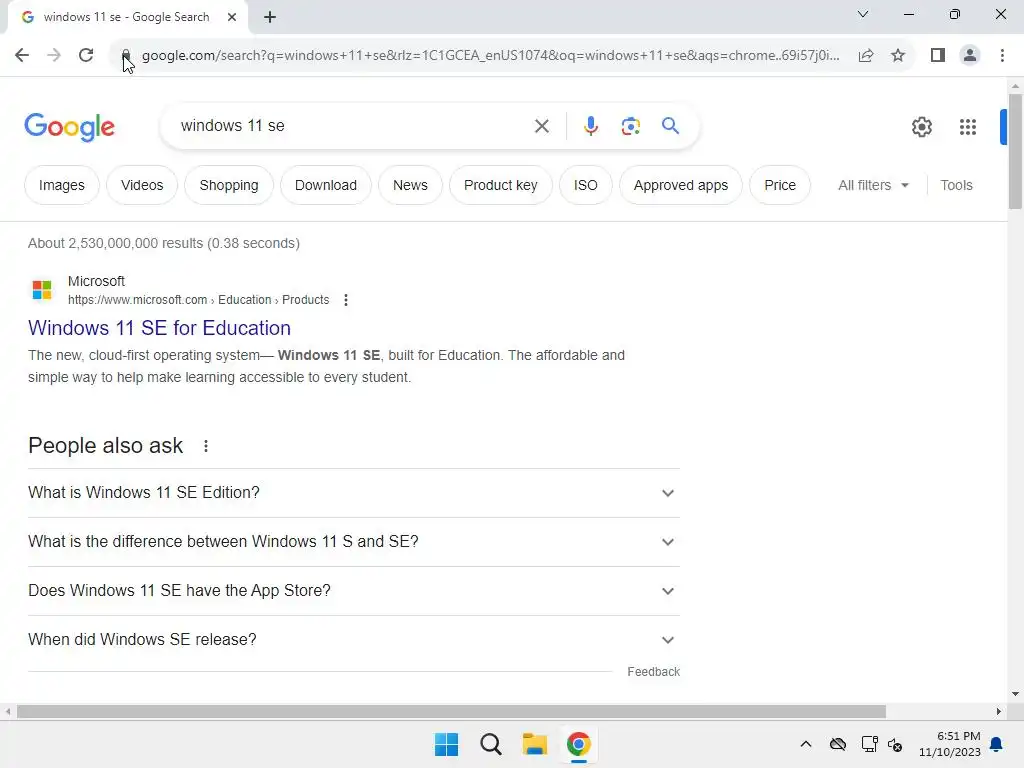Viewport: 1024px width, 768px height.
Task: Send Feedback on People also ask
Action: [653, 672]
